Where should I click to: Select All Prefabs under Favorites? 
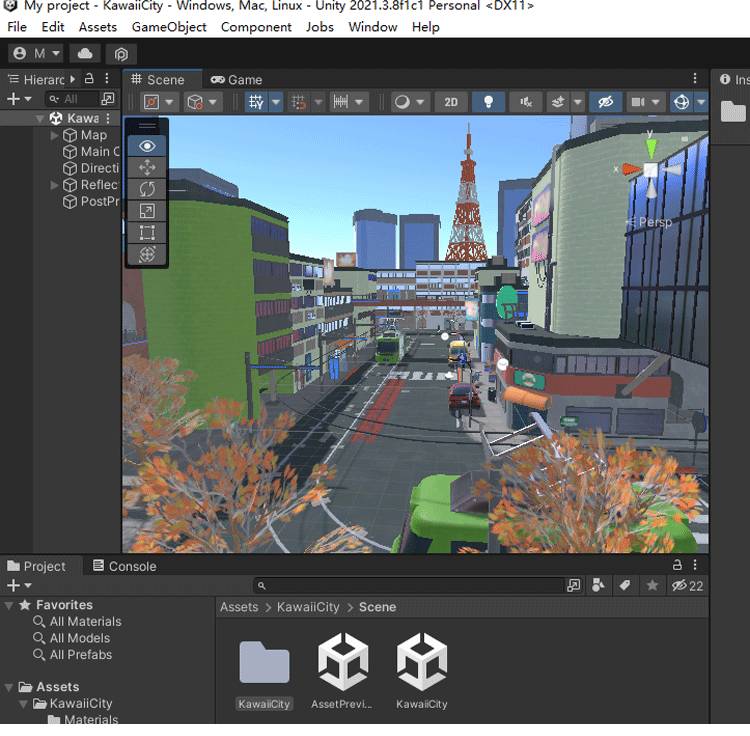[x=80, y=655]
